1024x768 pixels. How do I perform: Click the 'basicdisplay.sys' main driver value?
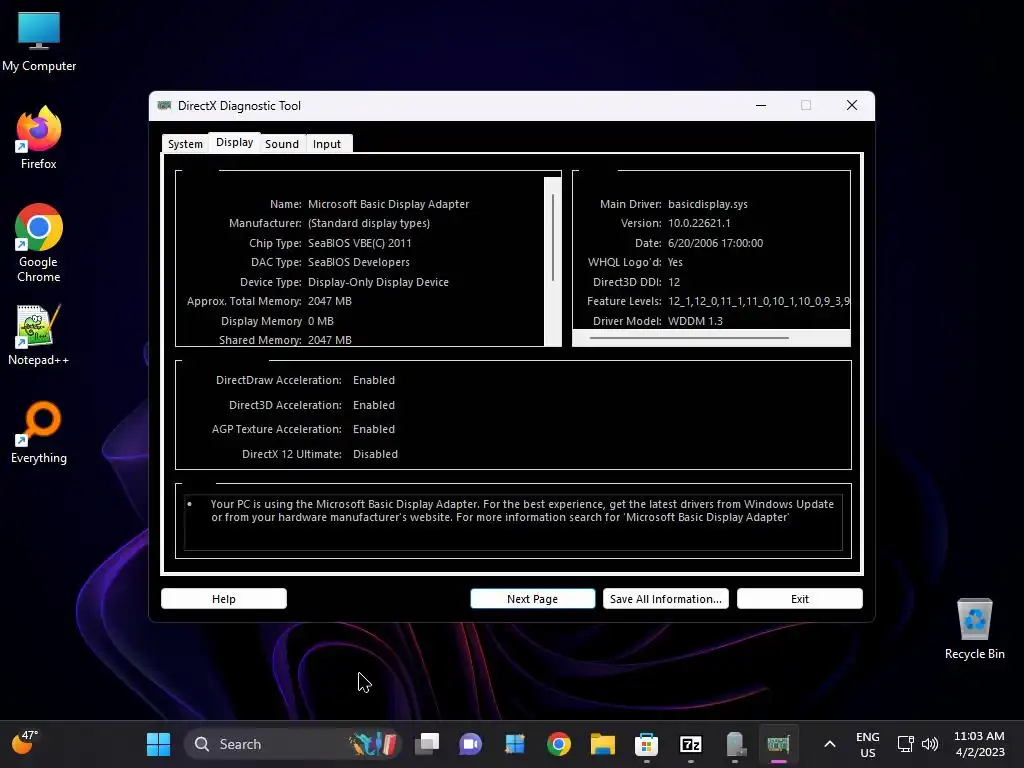tap(708, 204)
